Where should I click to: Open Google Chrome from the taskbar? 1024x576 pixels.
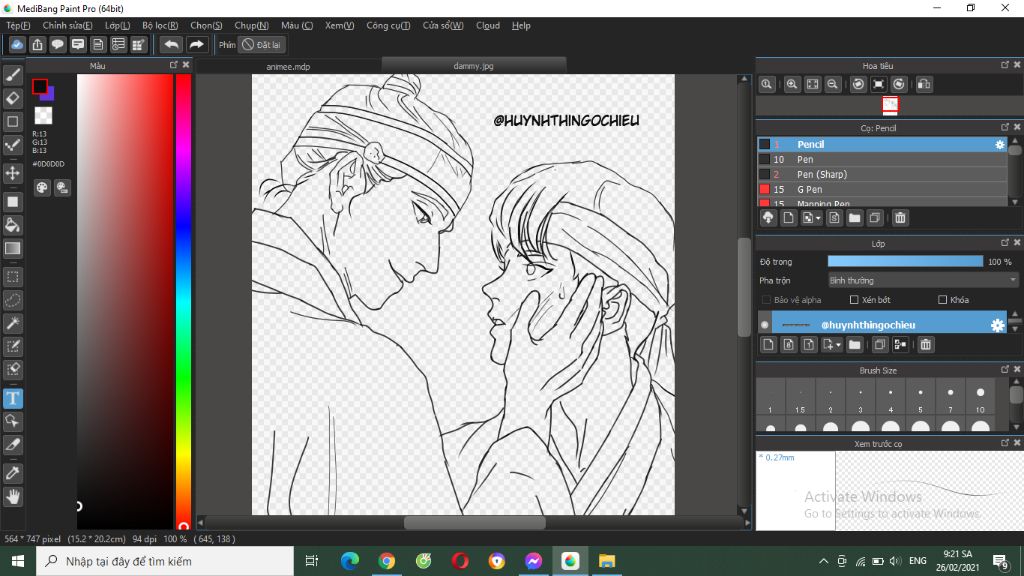pyautogui.click(x=387, y=561)
